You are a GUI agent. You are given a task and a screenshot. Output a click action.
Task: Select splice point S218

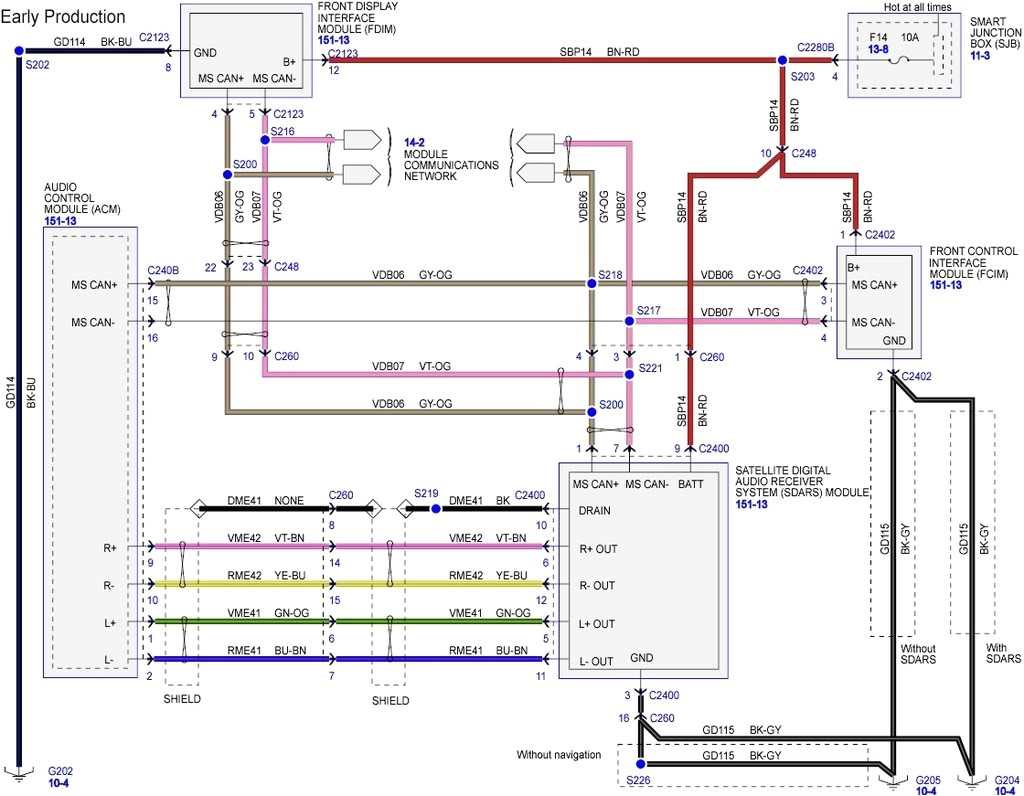(590, 283)
